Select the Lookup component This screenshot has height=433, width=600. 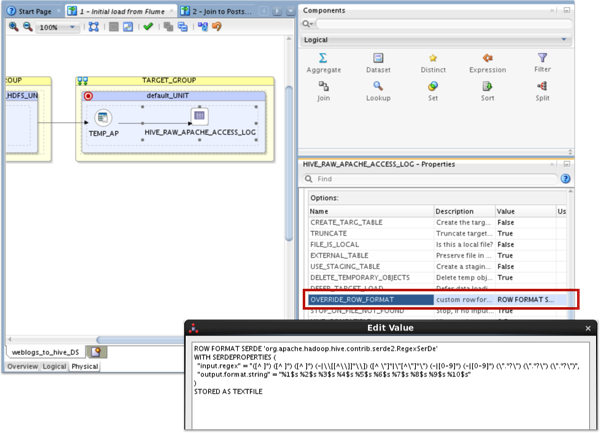[378, 91]
